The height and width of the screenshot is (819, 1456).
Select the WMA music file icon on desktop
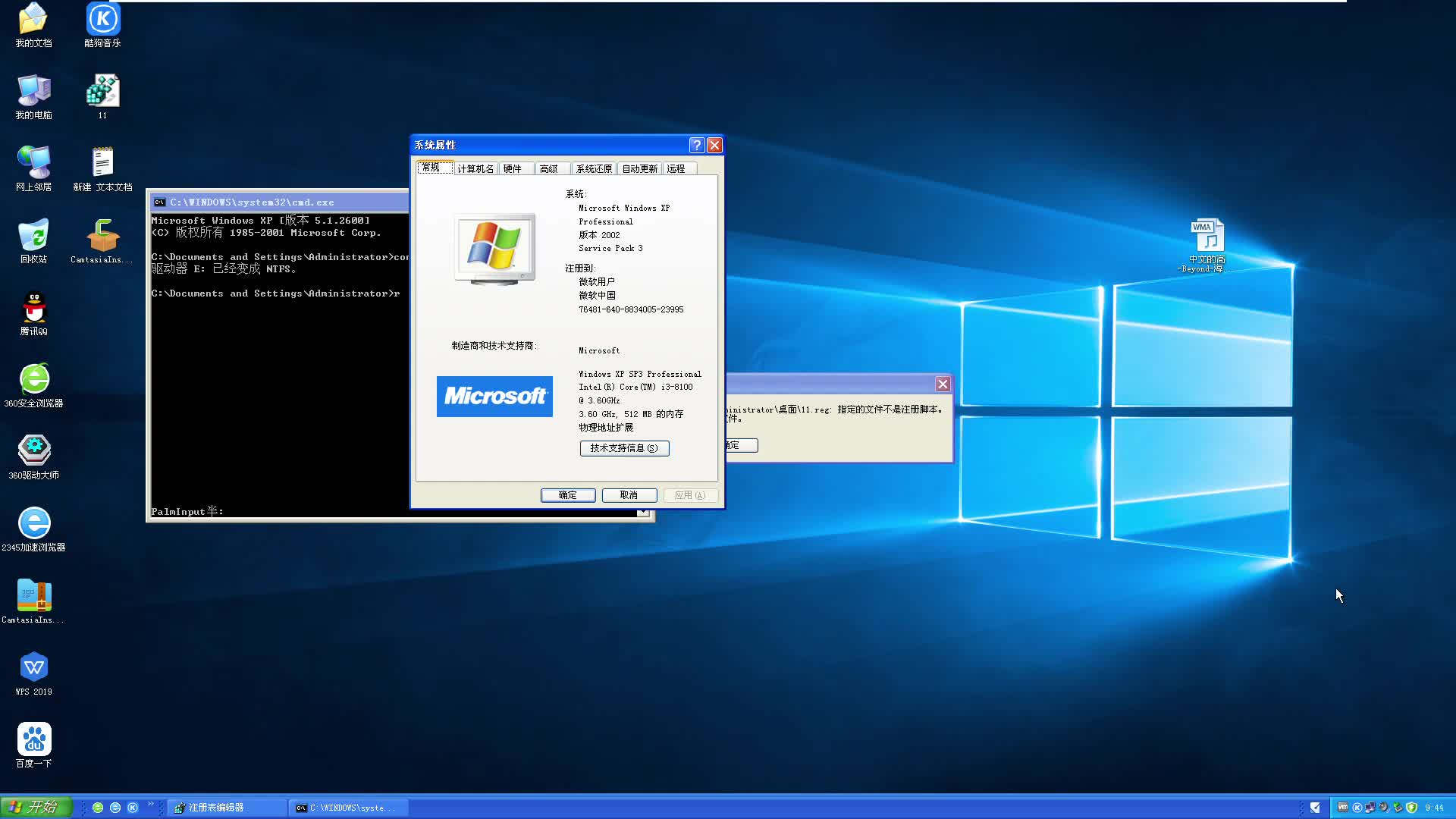(1207, 237)
